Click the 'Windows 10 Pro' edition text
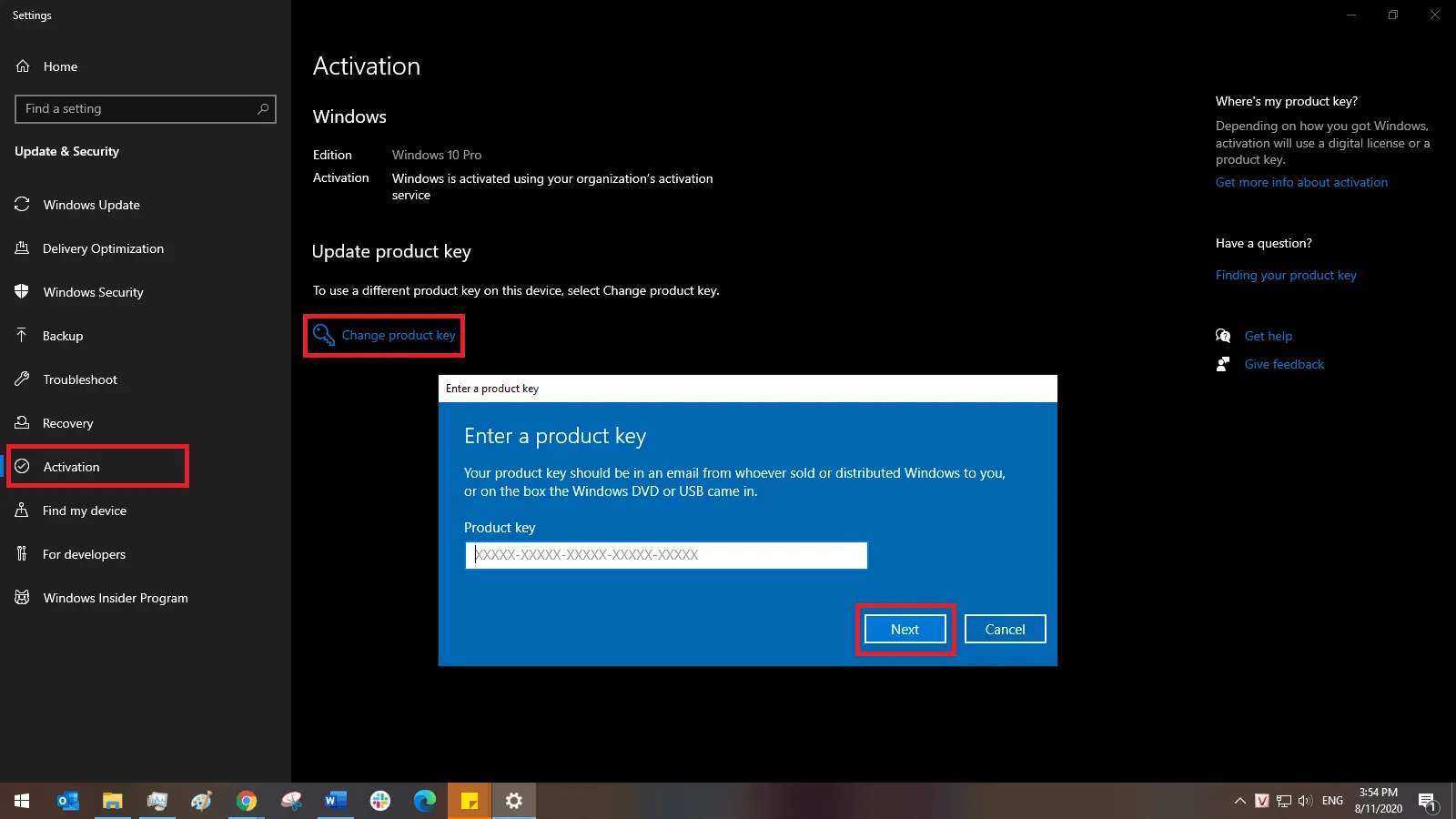 point(437,155)
